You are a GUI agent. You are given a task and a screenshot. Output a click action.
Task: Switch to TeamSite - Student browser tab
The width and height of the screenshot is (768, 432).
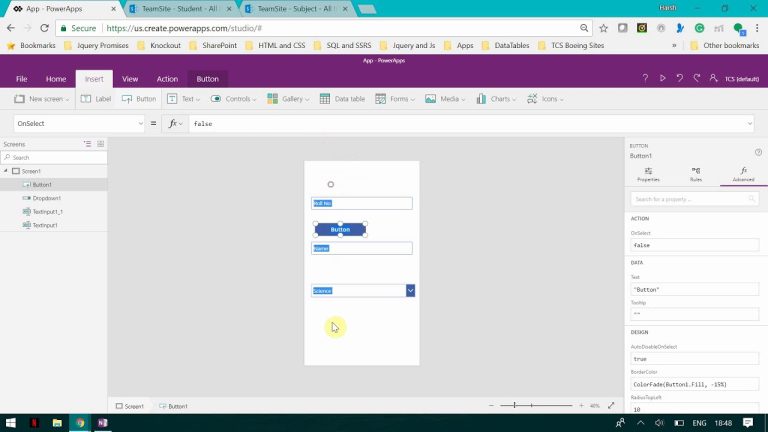click(x=180, y=9)
